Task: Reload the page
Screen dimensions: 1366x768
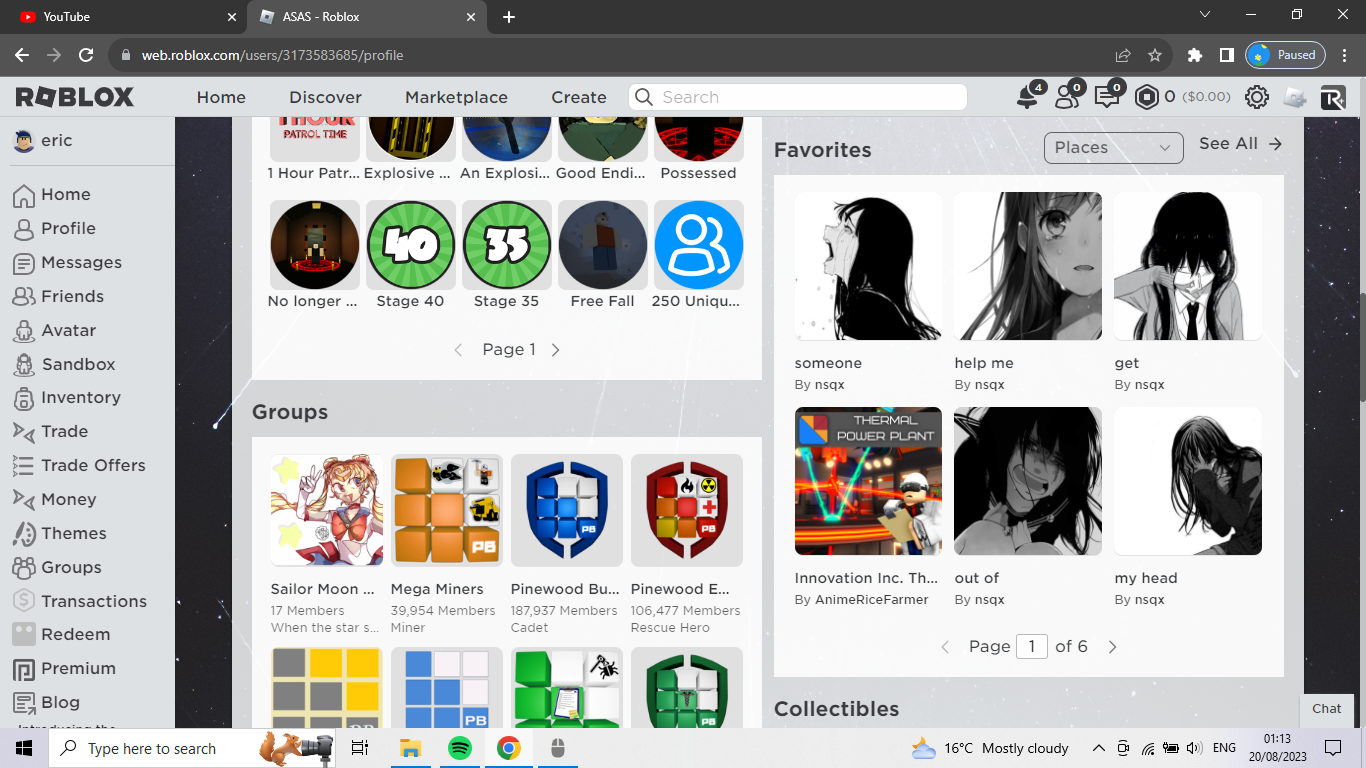Action: pyautogui.click(x=86, y=55)
